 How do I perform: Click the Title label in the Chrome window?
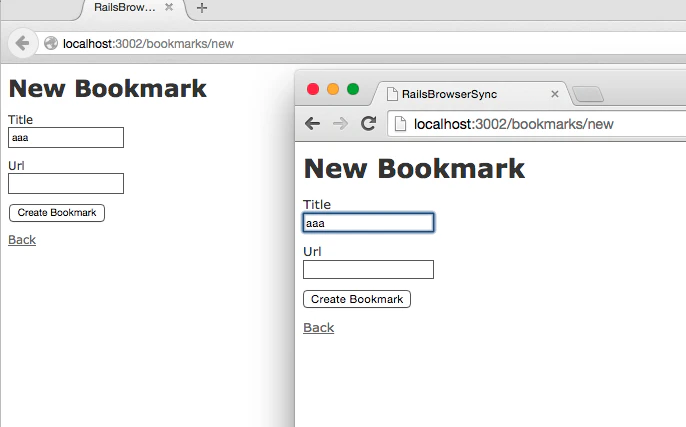coord(317,204)
